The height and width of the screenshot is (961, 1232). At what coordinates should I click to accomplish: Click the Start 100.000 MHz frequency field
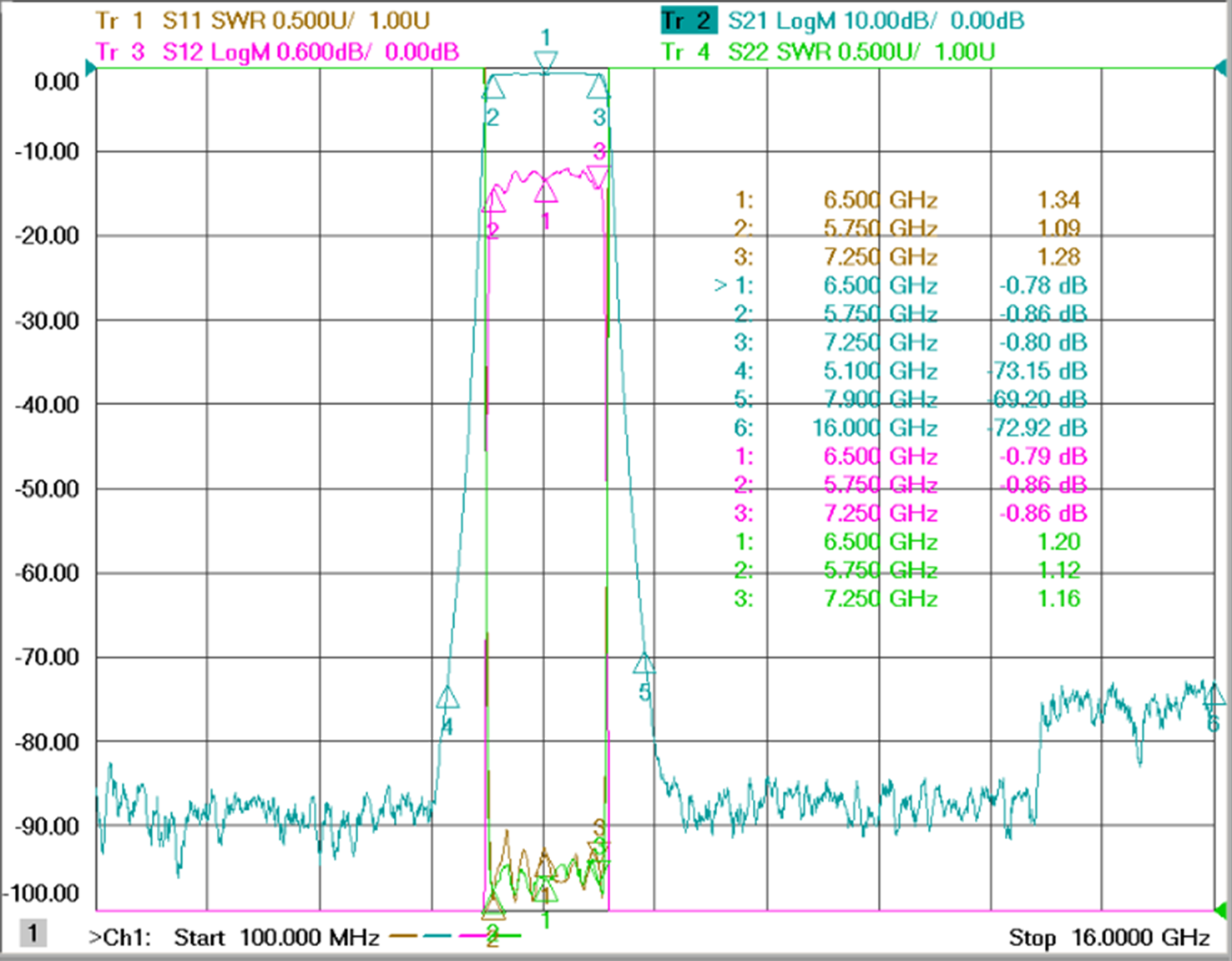coord(276,938)
